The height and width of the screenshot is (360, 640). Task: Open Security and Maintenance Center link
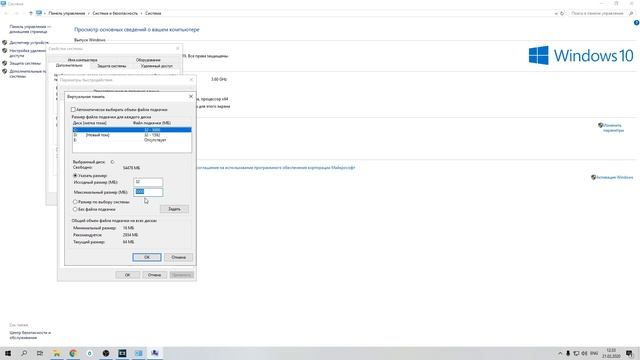click(30, 335)
